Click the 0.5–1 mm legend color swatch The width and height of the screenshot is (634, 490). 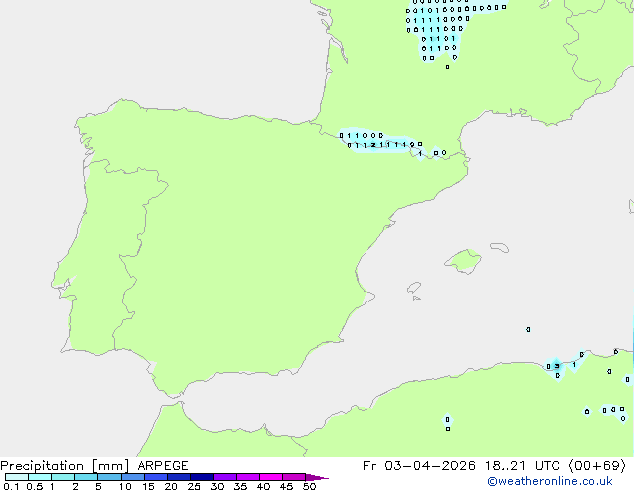click(40, 477)
